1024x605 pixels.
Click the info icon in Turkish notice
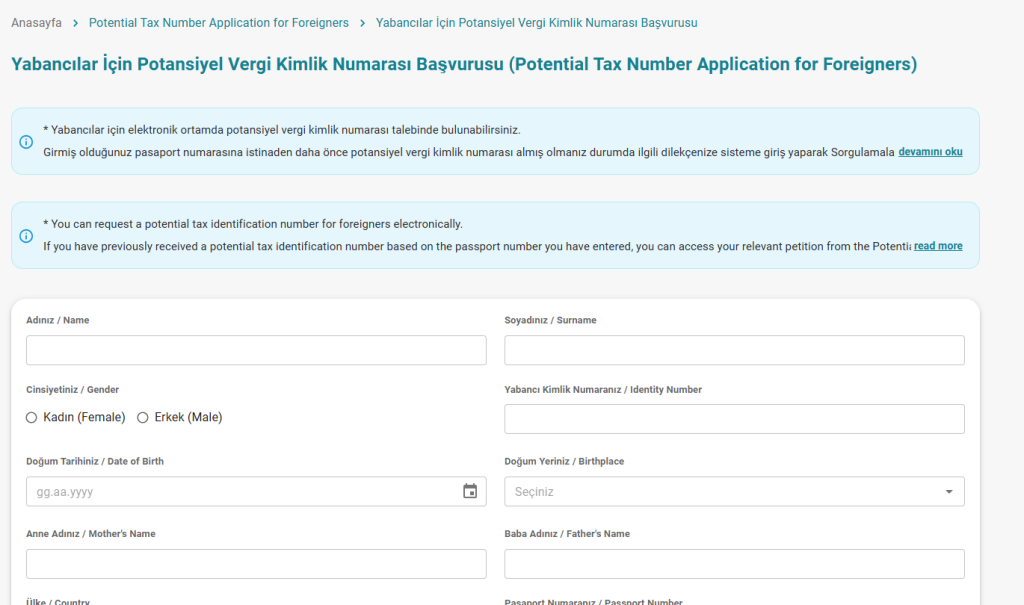click(27, 142)
